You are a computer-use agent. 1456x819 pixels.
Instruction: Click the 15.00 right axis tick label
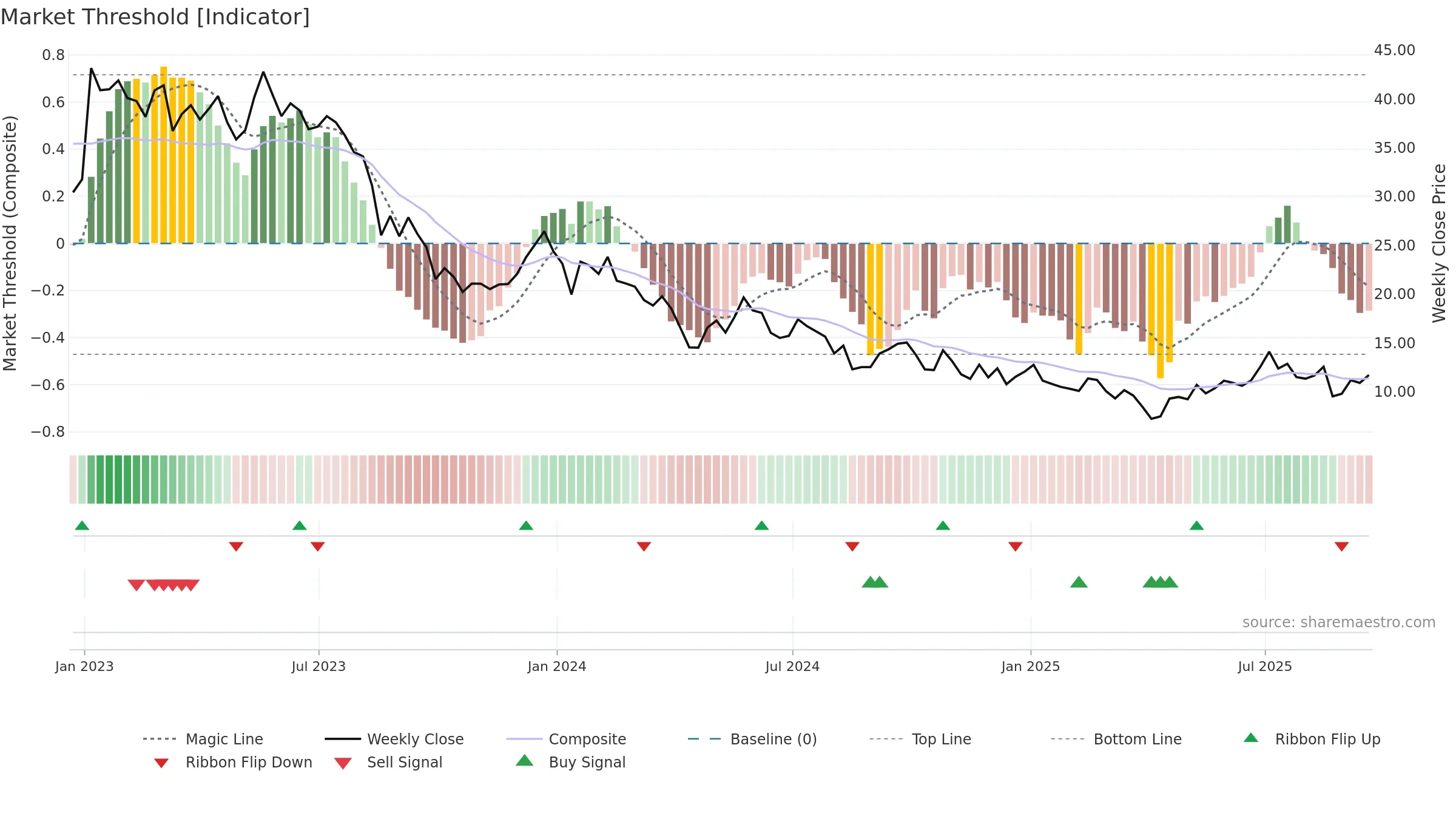[1395, 343]
